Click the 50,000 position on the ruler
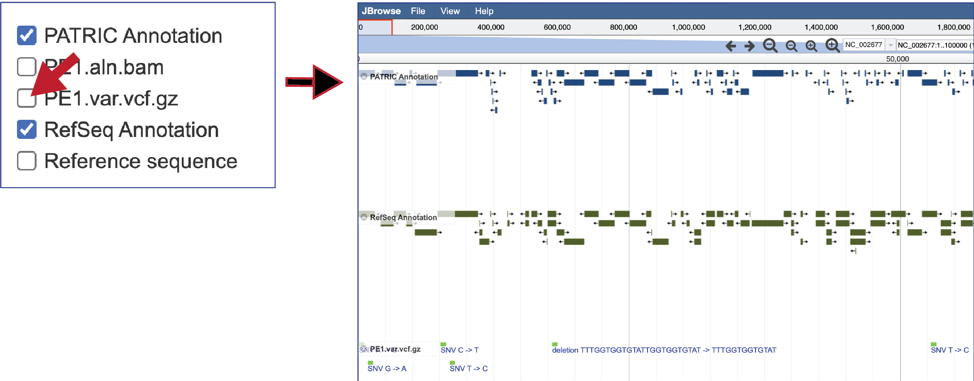Image resolution: width=974 pixels, height=381 pixels. (898, 58)
